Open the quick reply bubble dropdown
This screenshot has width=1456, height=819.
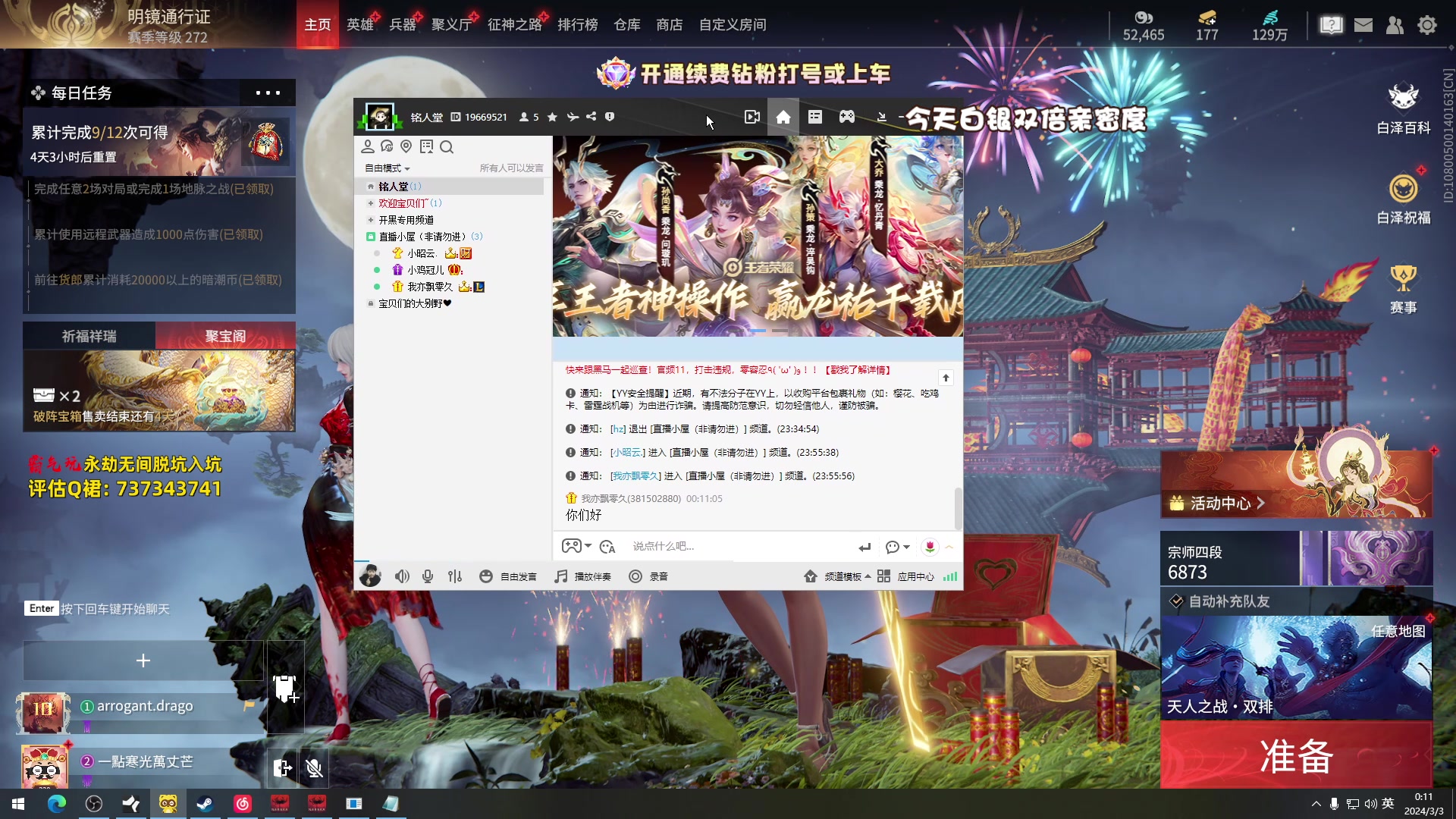[x=897, y=547]
